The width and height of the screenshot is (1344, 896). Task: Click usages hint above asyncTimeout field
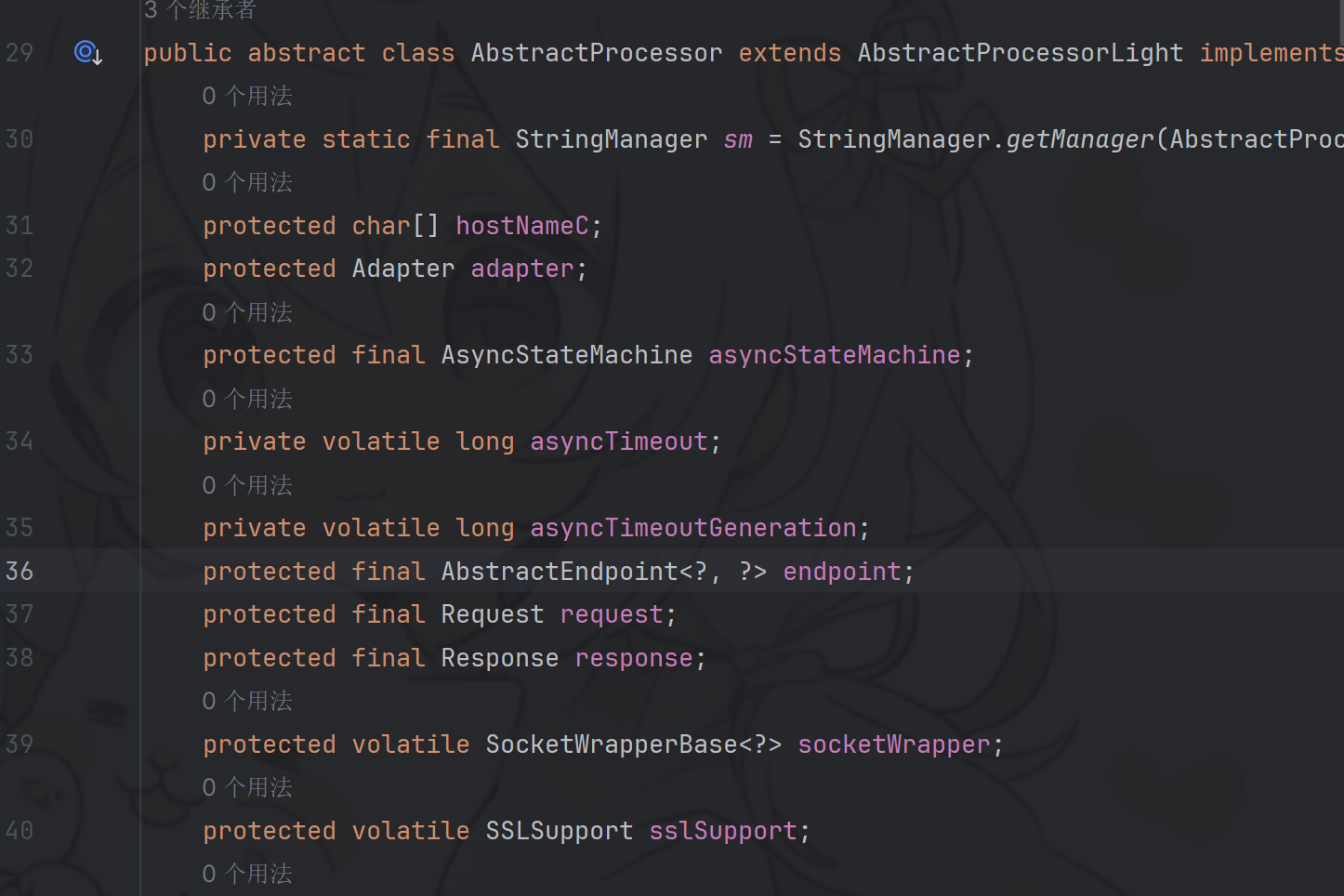tap(247, 399)
